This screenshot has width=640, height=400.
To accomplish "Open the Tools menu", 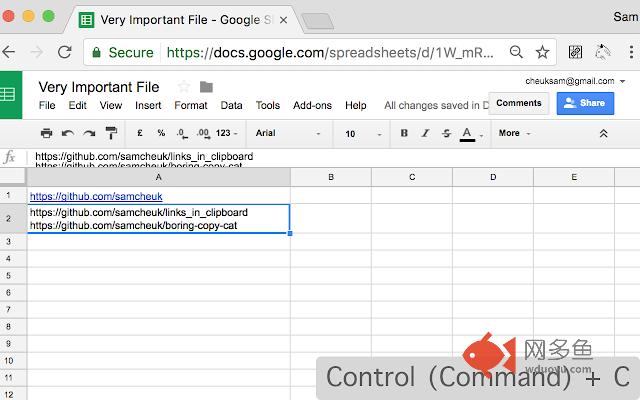I will pos(268,105).
